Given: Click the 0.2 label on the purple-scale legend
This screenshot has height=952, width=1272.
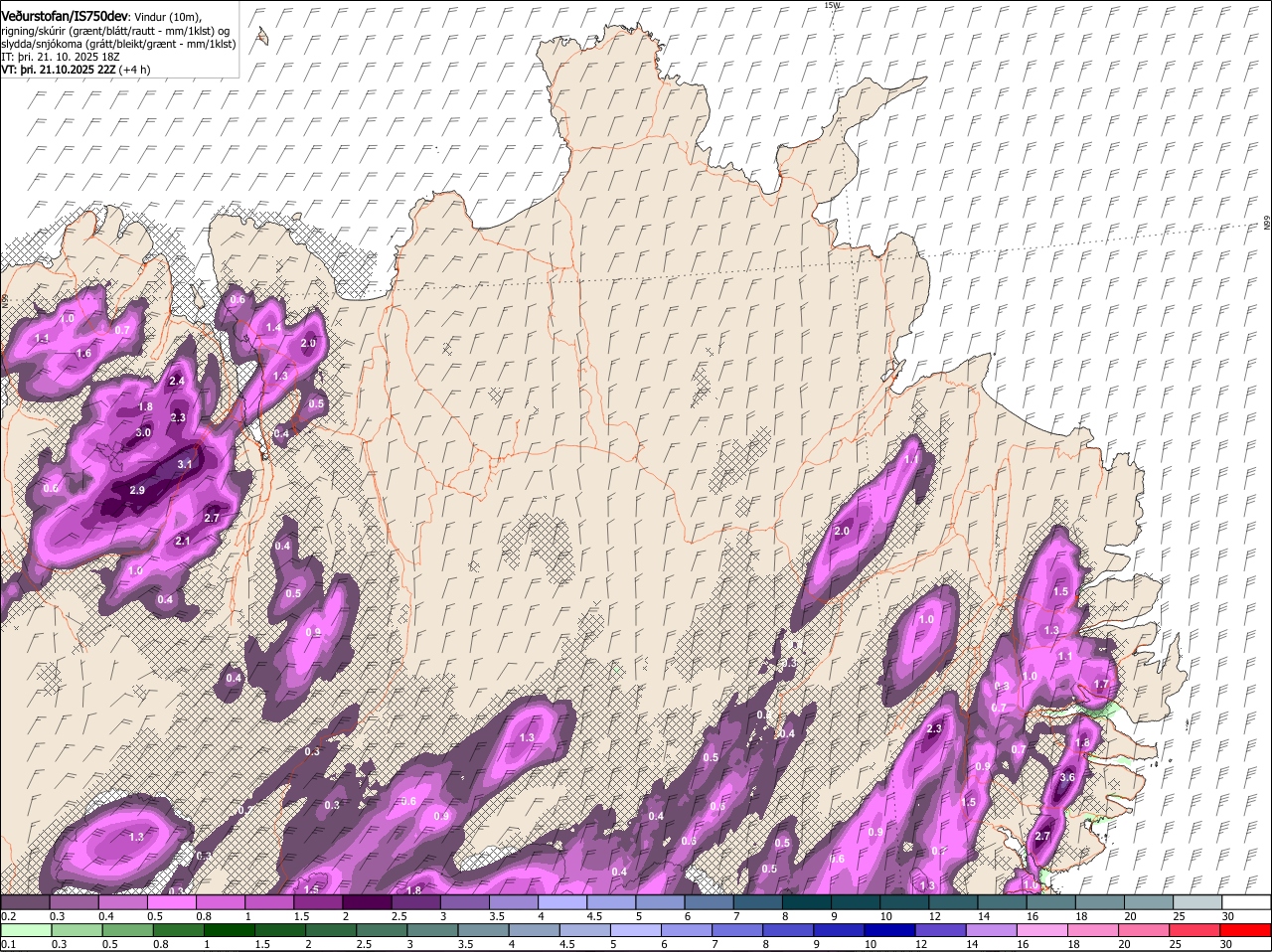Looking at the screenshot, I should pos(8,916).
